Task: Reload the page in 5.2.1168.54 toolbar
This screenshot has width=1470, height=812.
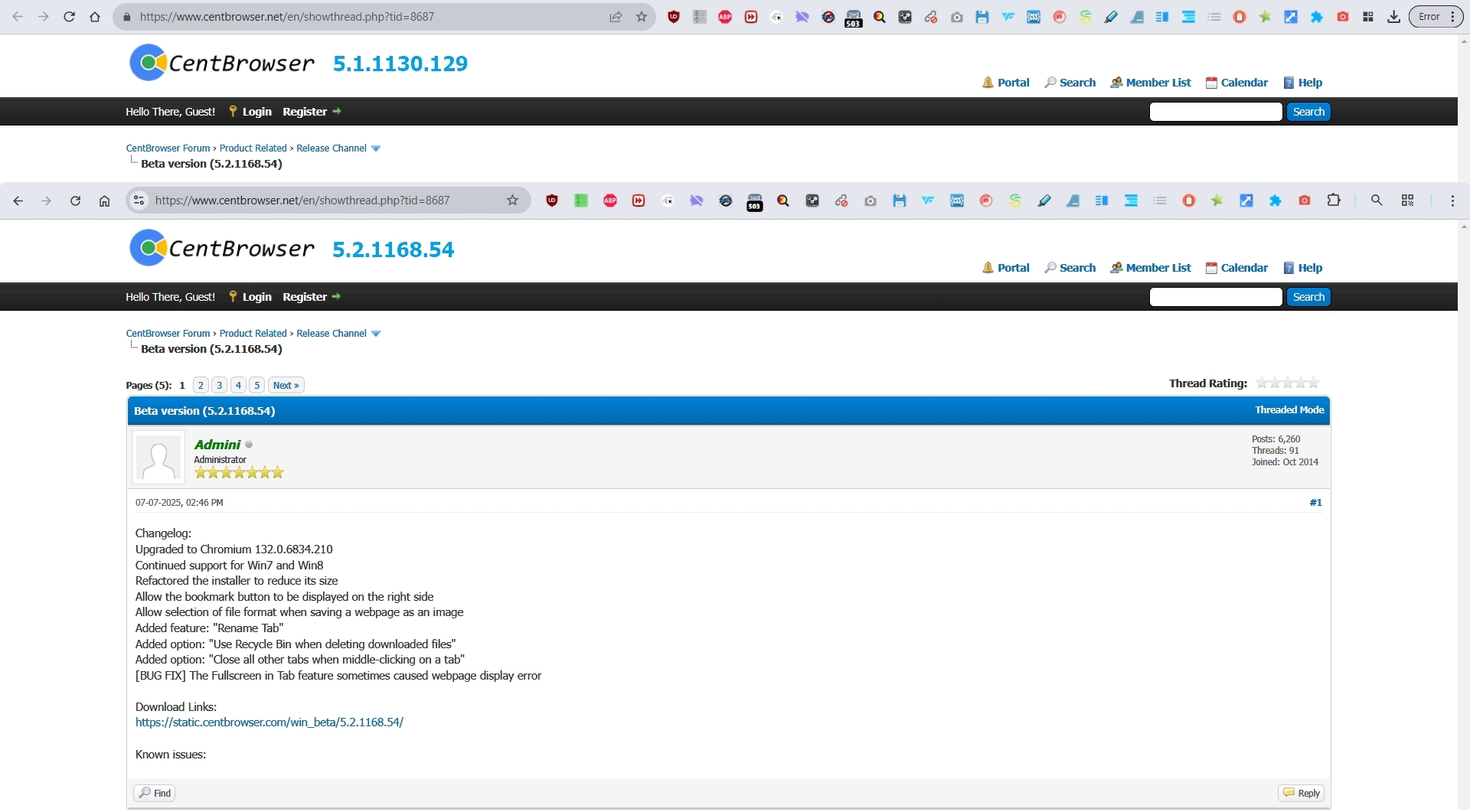Action: pyautogui.click(x=75, y=201)
